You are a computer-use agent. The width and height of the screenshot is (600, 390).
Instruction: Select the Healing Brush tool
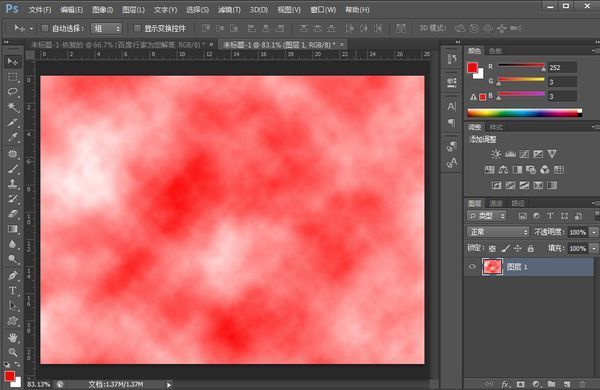pos(13,153)
